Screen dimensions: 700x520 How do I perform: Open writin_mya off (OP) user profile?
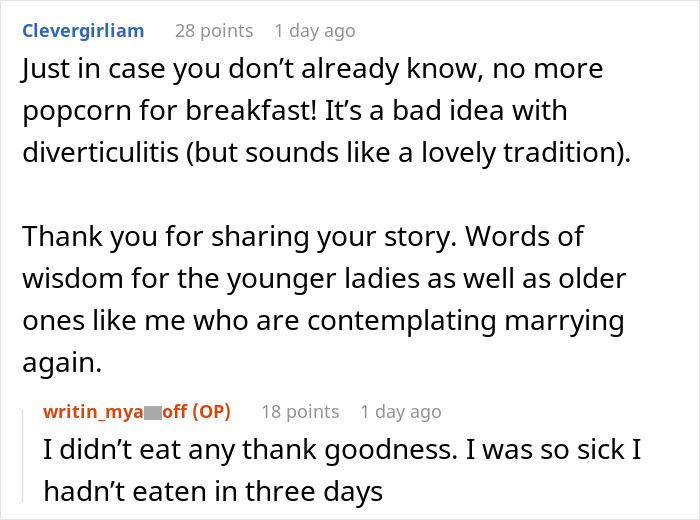point(137,412)
